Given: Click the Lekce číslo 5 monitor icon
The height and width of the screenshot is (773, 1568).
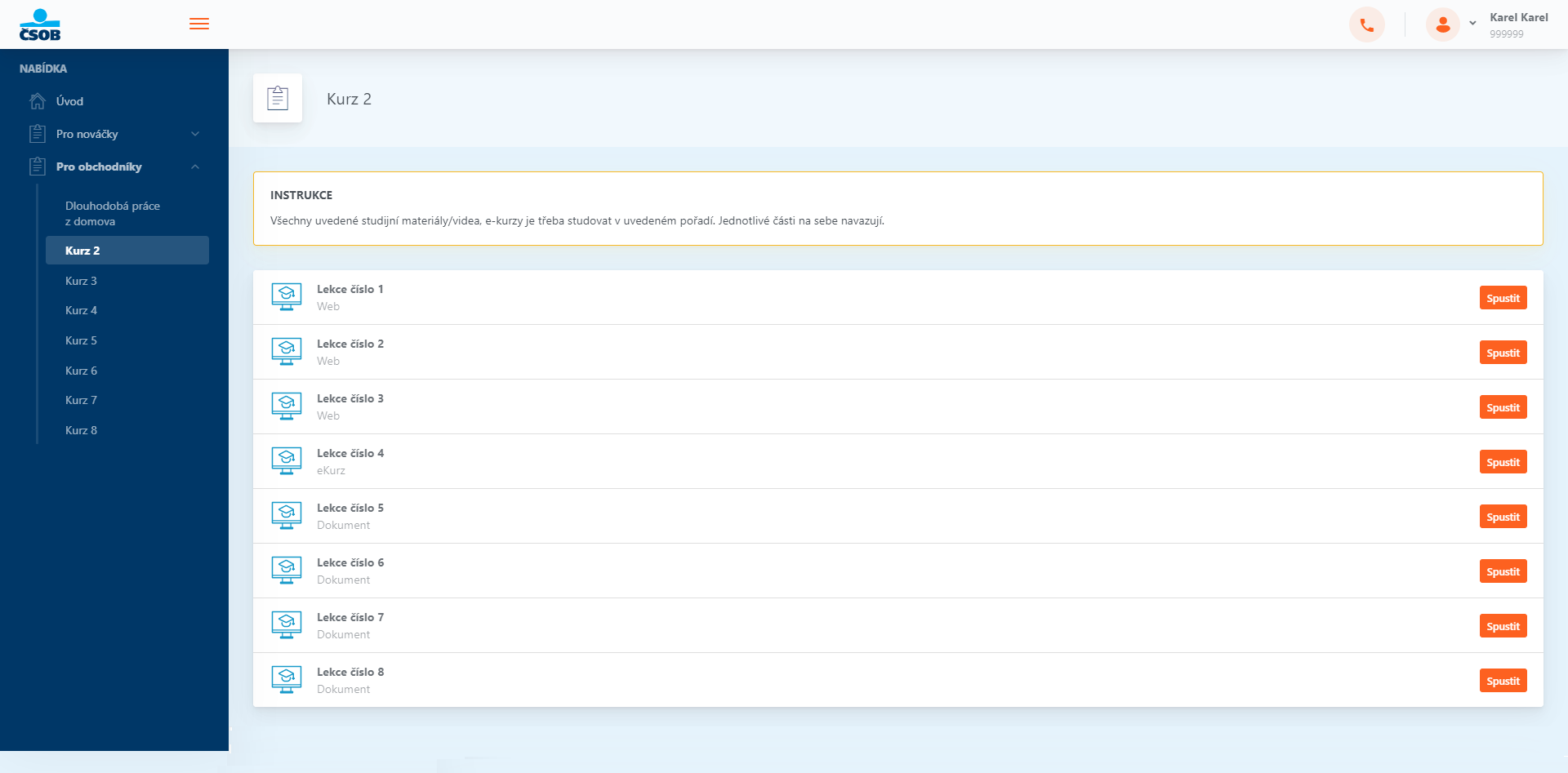Looking at the screenshot, I should click(x=287, y=516).
